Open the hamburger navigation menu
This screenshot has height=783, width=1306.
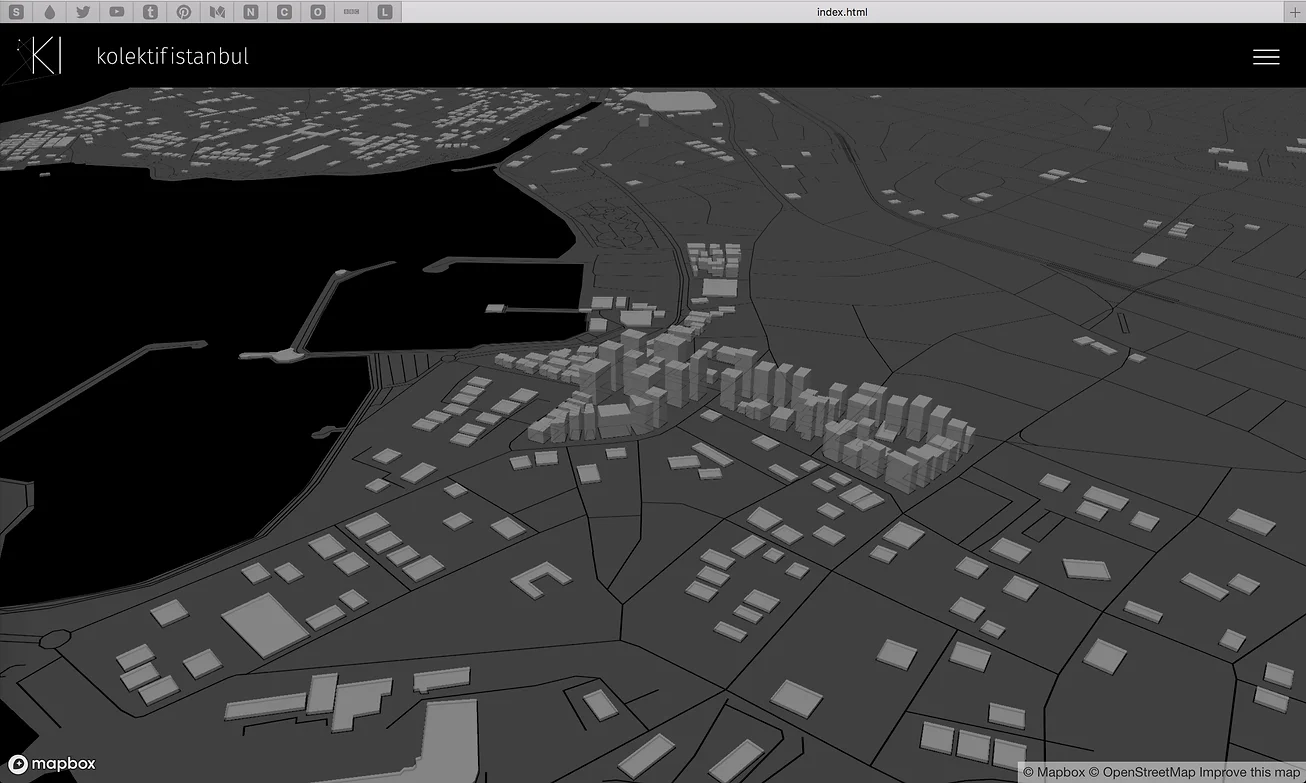(x=1266, y=57)
